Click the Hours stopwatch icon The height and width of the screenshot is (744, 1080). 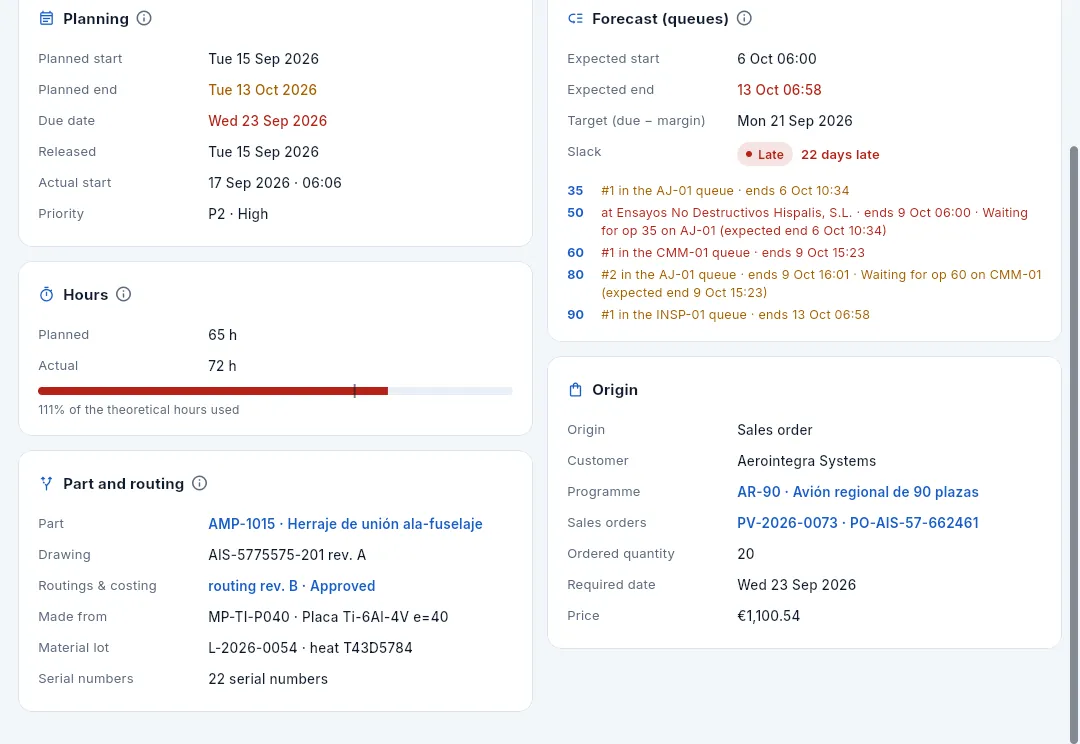point(46,295)
